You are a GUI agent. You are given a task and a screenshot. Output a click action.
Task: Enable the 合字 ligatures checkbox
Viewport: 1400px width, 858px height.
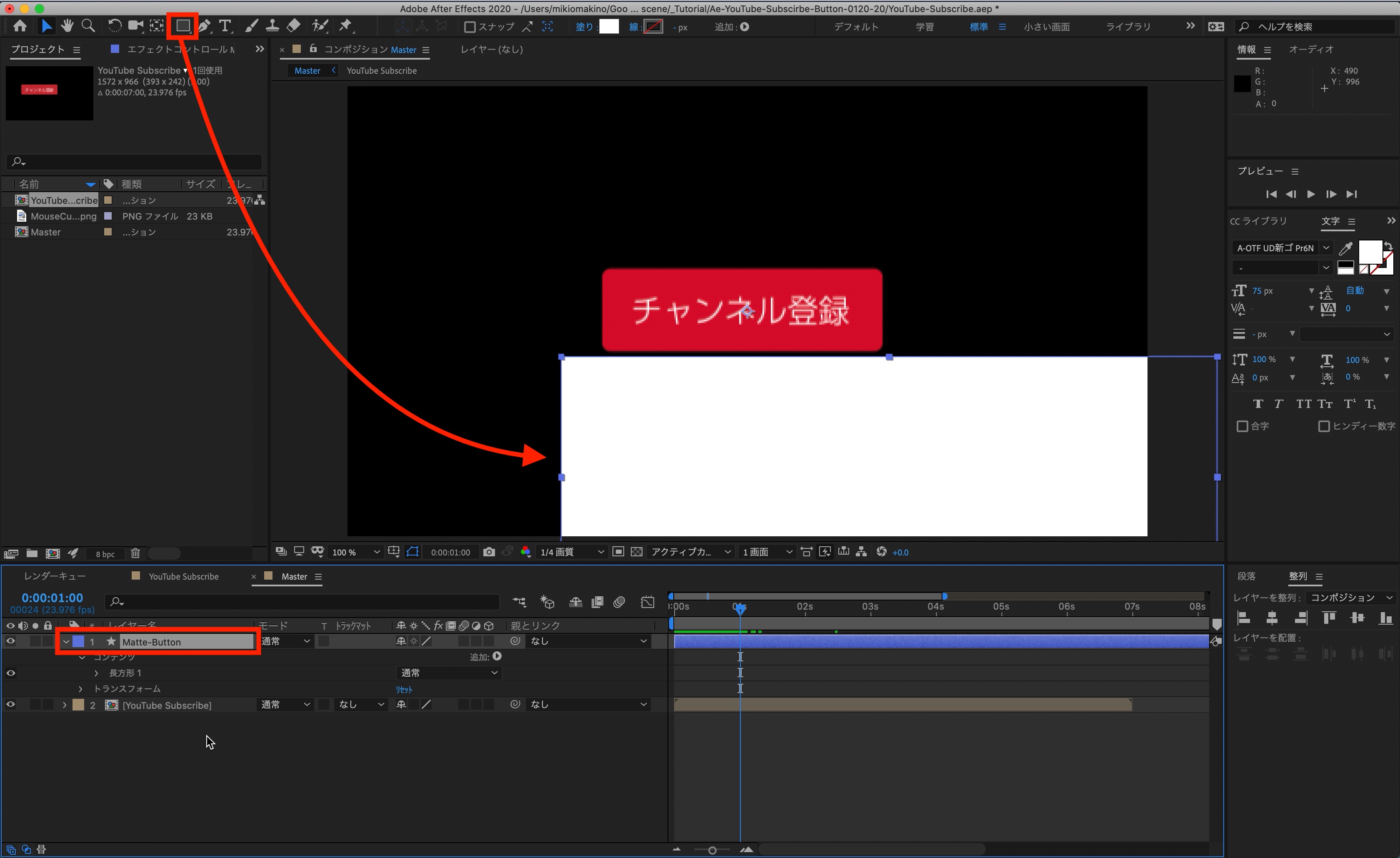[x=1242, y=426]
